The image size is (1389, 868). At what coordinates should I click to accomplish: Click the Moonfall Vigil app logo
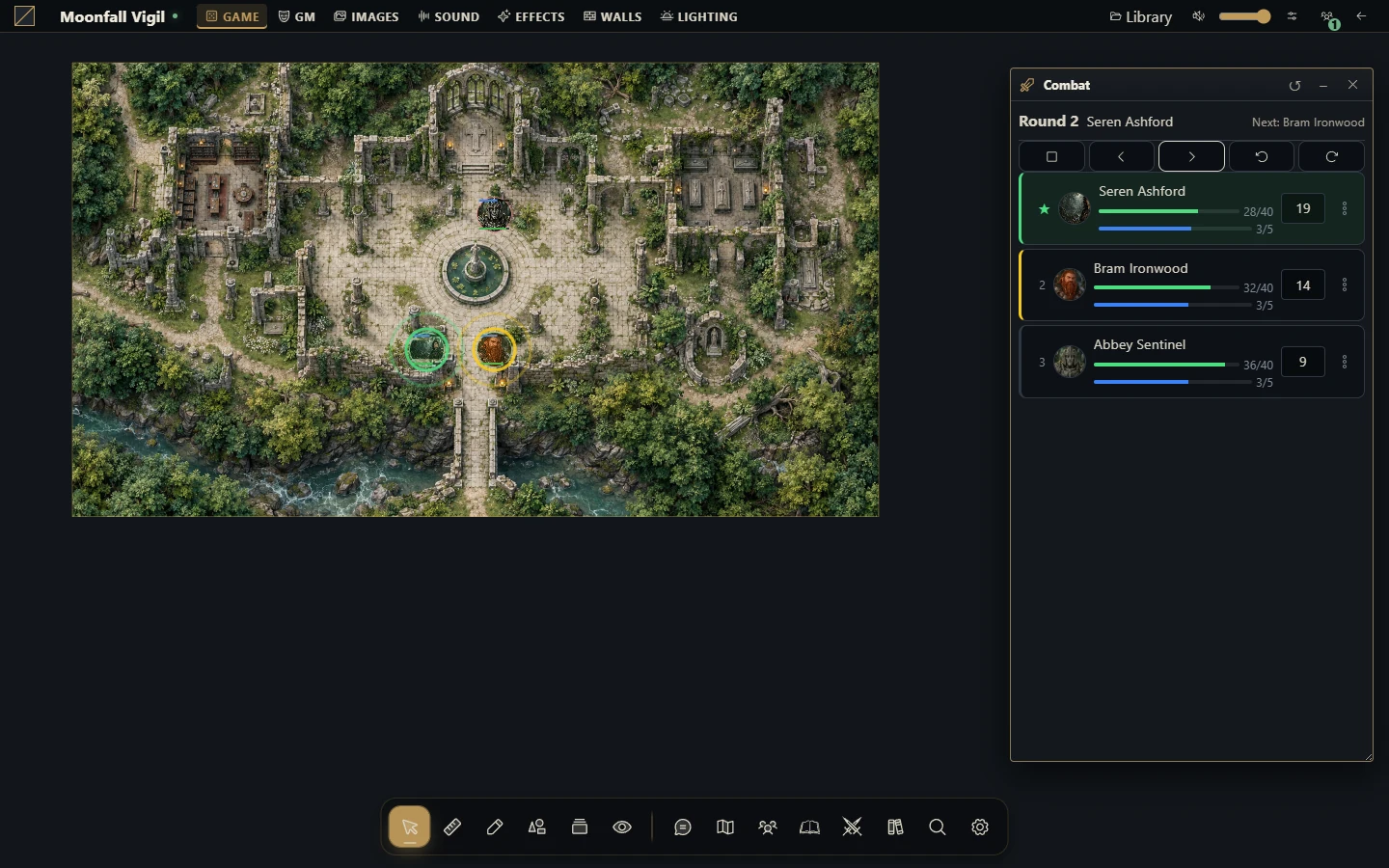click(x=25, y=16)
